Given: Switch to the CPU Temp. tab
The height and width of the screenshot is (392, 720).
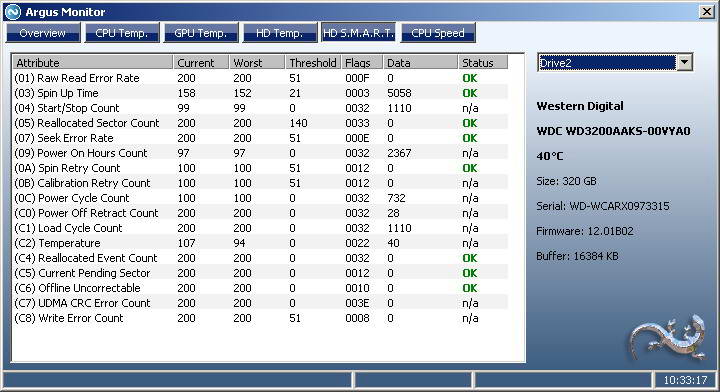Looking at the screenshot, I should 122,33.
